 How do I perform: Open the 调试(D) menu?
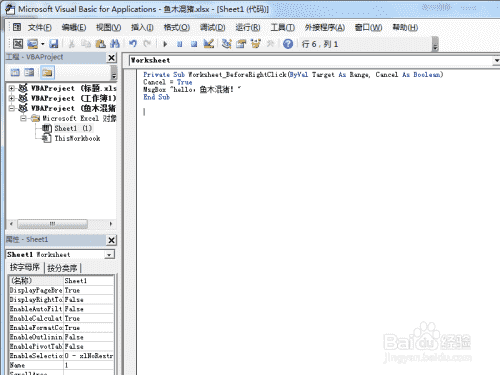(x=213, y=27)
